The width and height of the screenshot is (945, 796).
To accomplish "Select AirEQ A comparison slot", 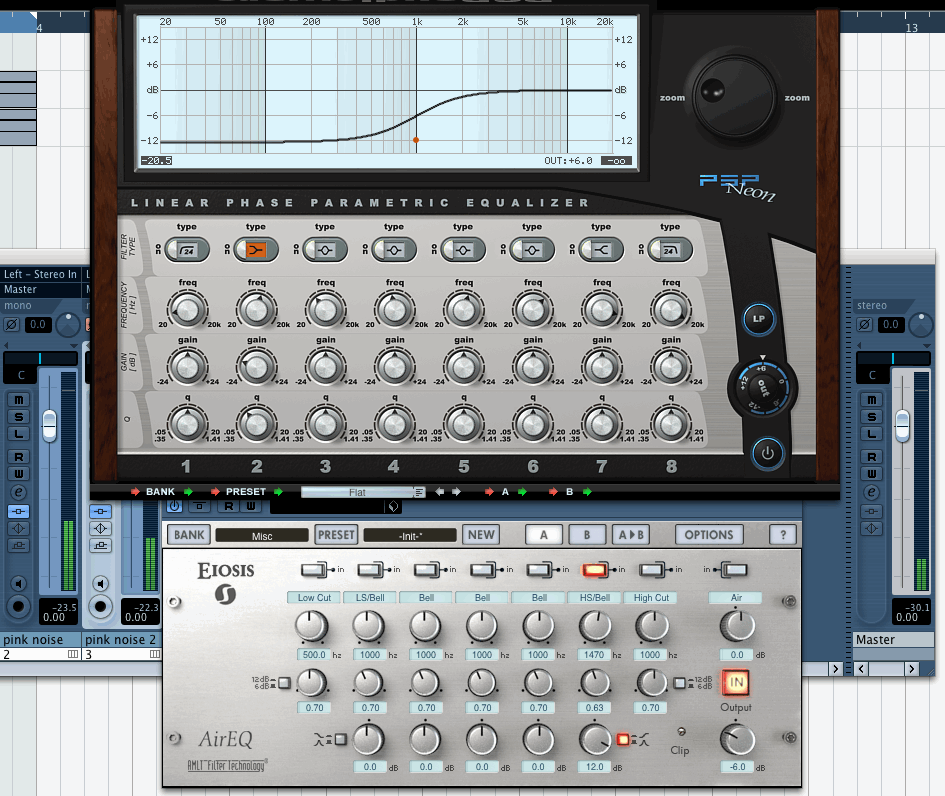I will point(544,535).
